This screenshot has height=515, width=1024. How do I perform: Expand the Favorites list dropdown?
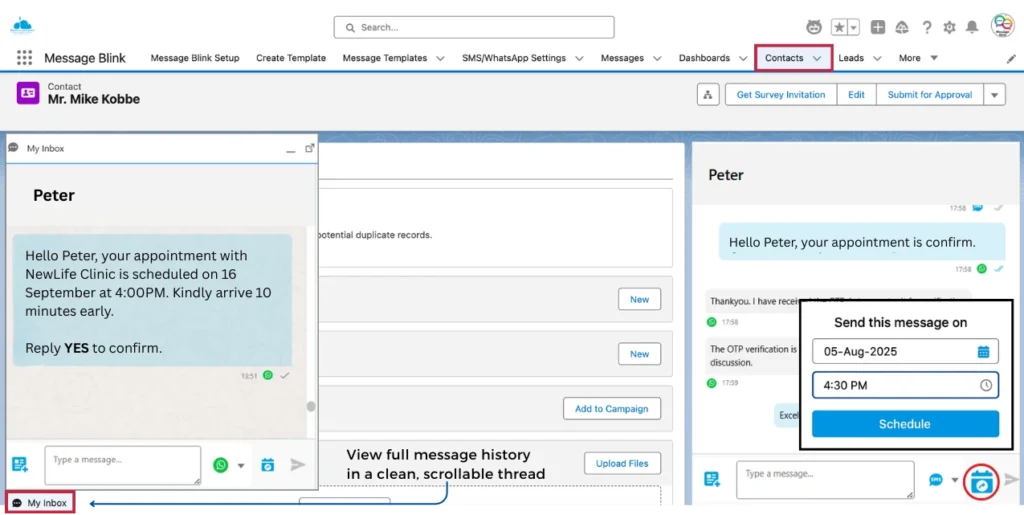(853, 27)
